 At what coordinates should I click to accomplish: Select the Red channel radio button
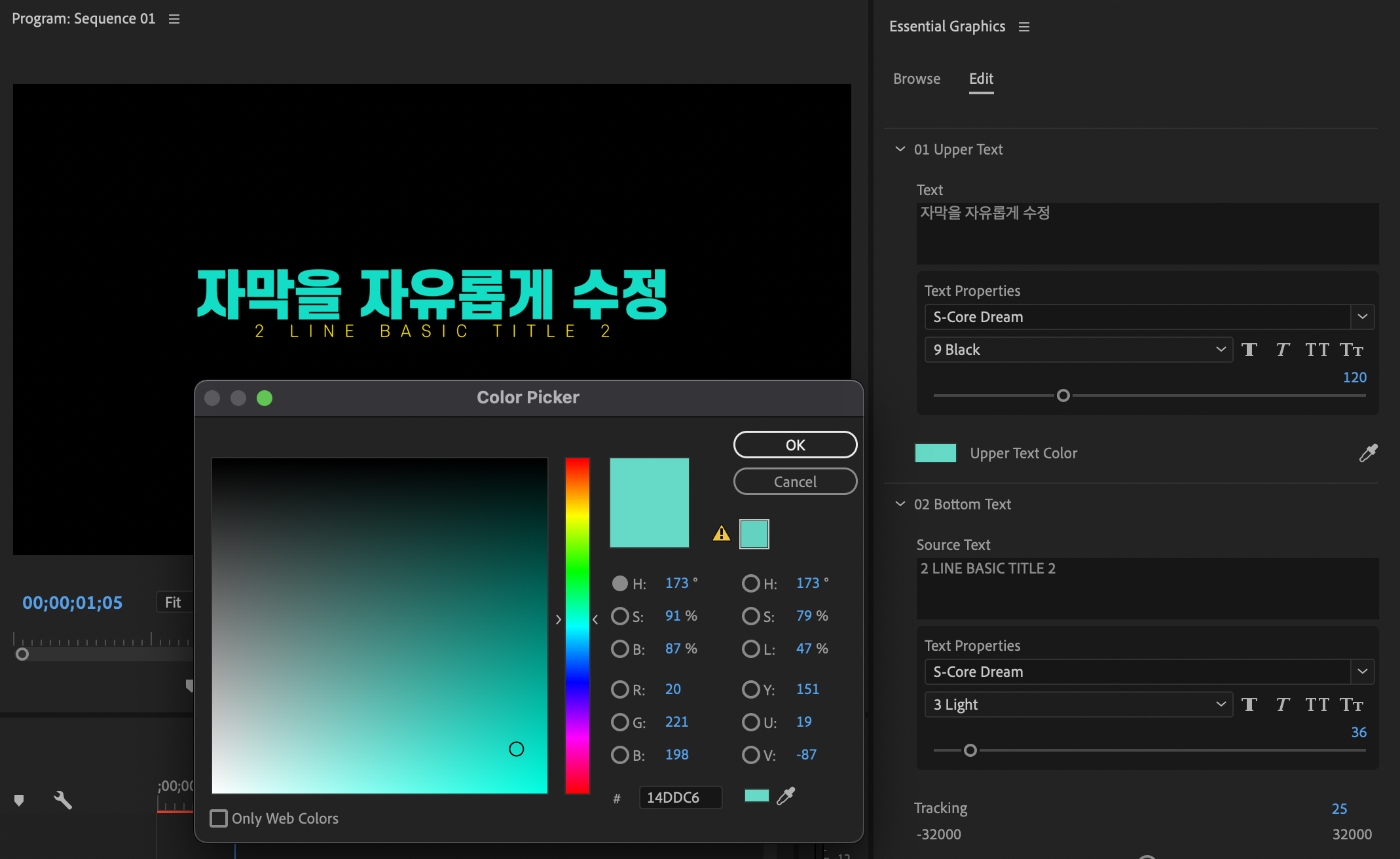619,689
